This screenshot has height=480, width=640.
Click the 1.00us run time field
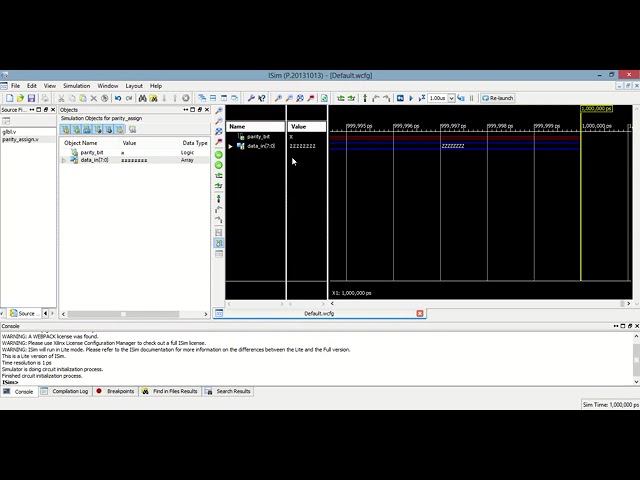(x=438, y=98)
